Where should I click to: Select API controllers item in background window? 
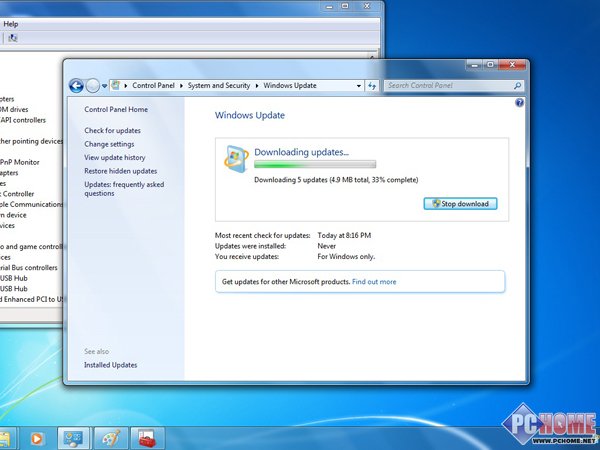coord(23,120)
